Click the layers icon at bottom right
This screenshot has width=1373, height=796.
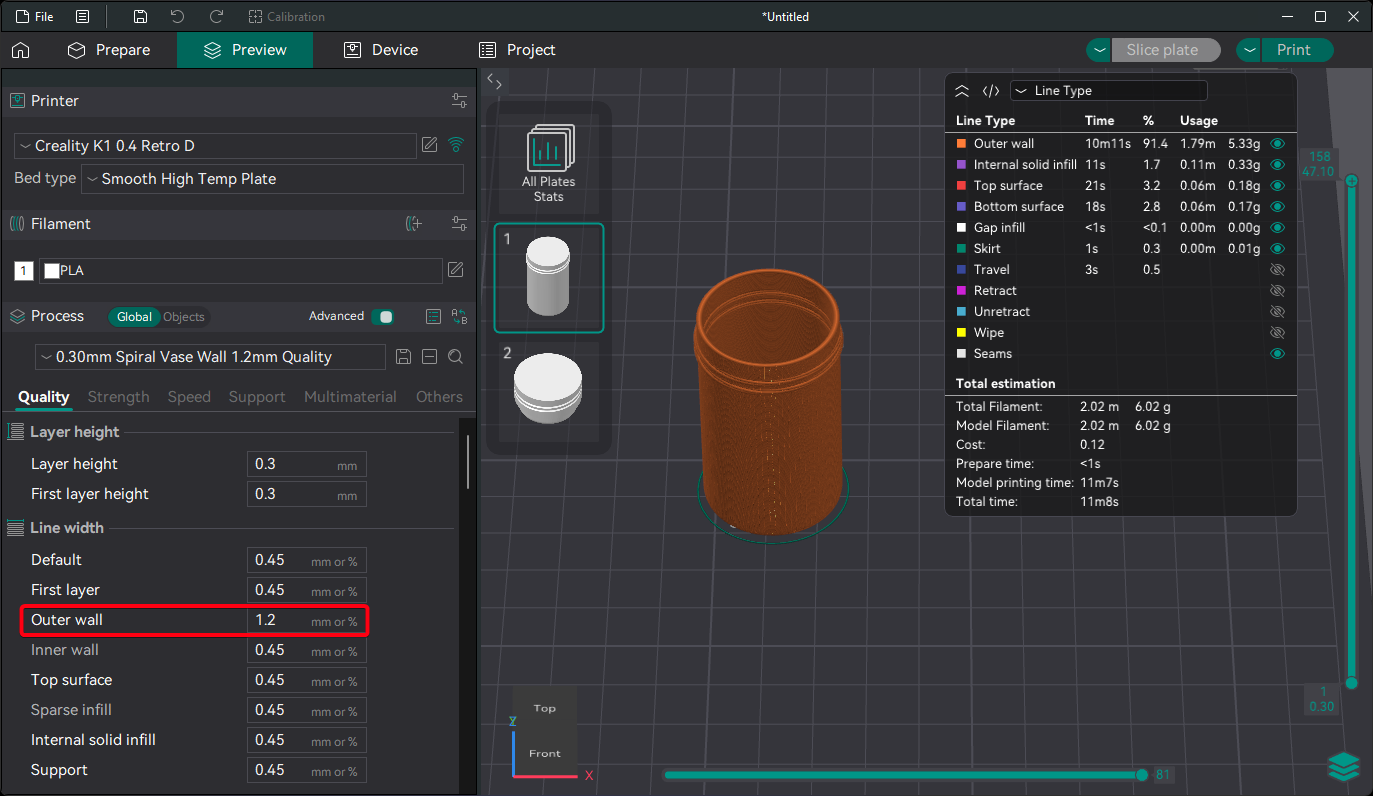[x=1343, y=767]
